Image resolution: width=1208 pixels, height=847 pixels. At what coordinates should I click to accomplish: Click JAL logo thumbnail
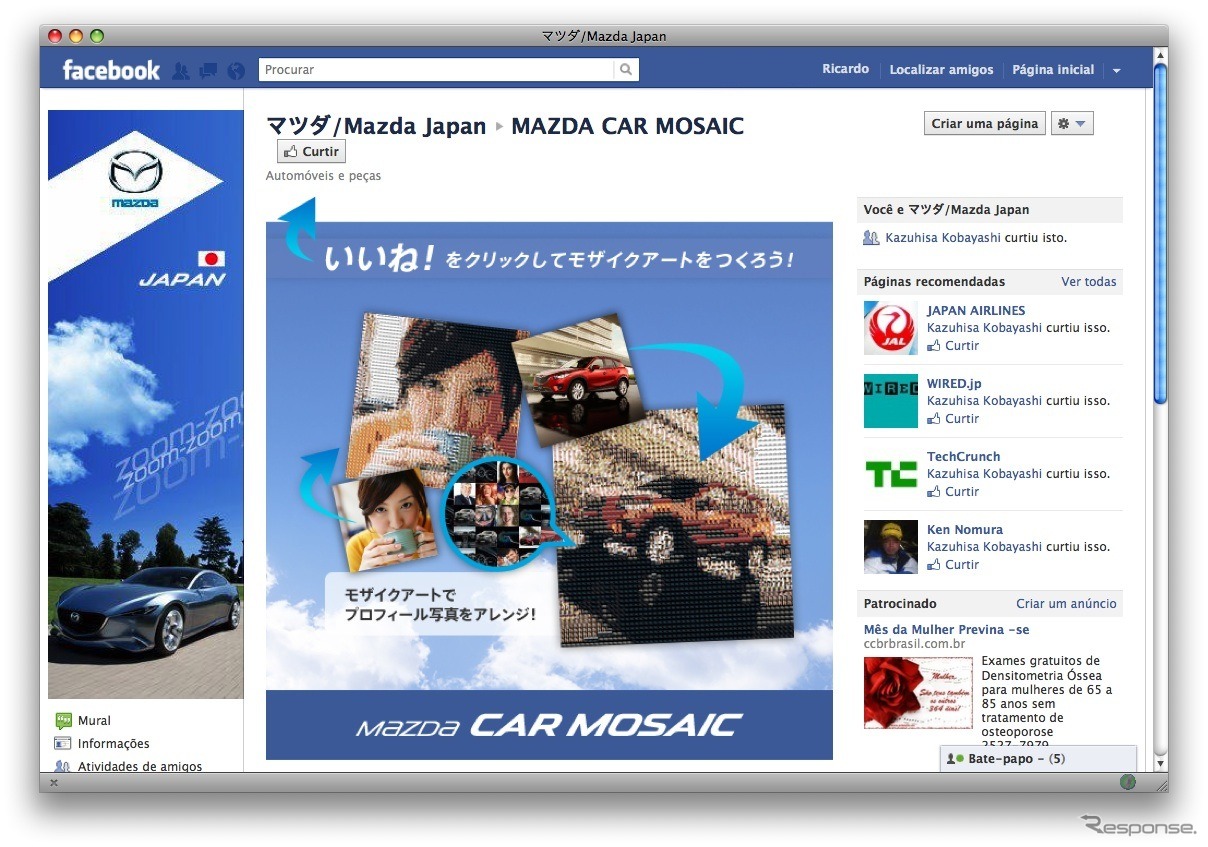[890, 328]
